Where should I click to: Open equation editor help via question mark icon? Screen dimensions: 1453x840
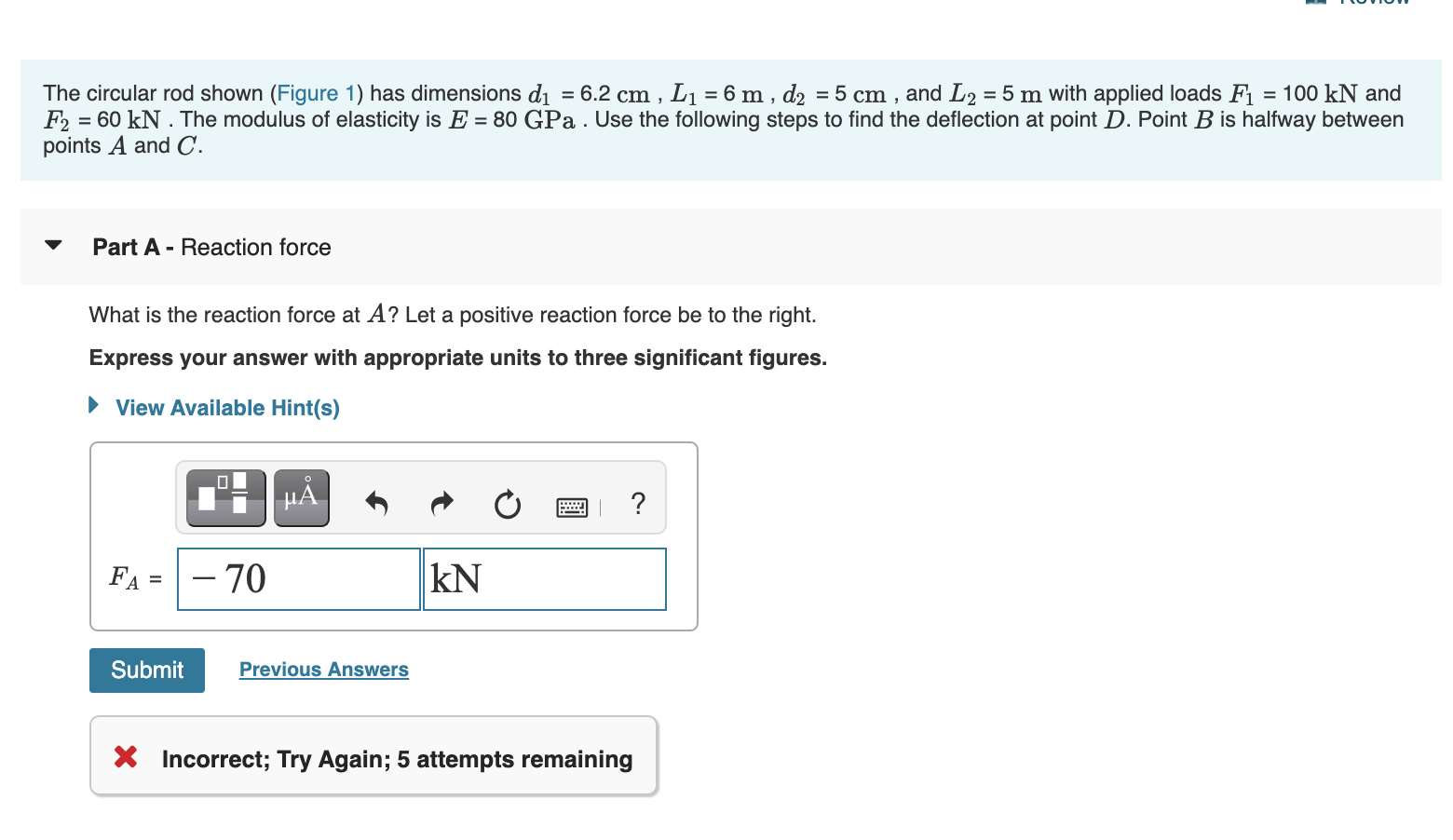pos(637,504)
